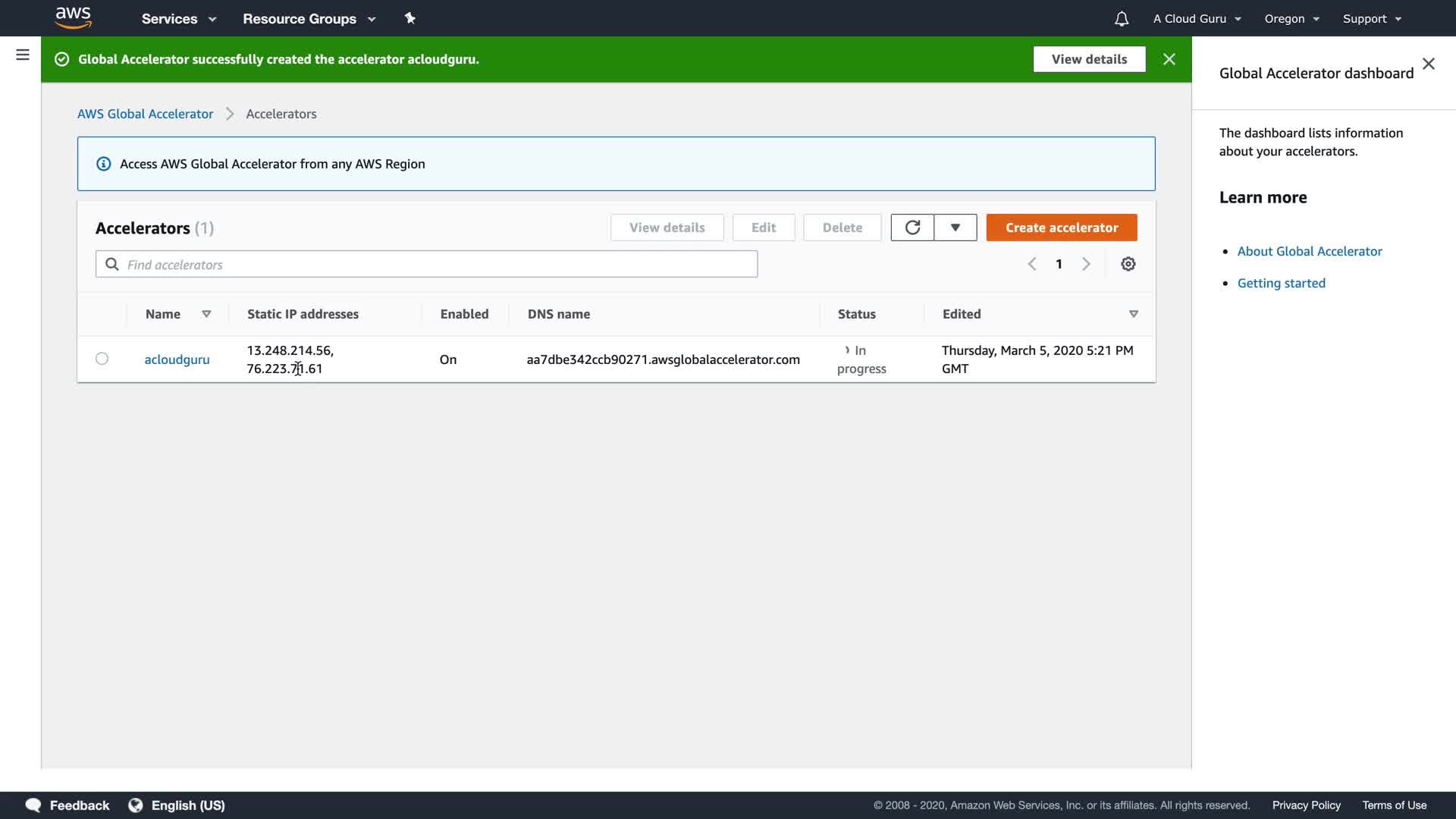Open the notifications bell
The height and width of the screenshot is (819, 1456).
(1122, 19)
